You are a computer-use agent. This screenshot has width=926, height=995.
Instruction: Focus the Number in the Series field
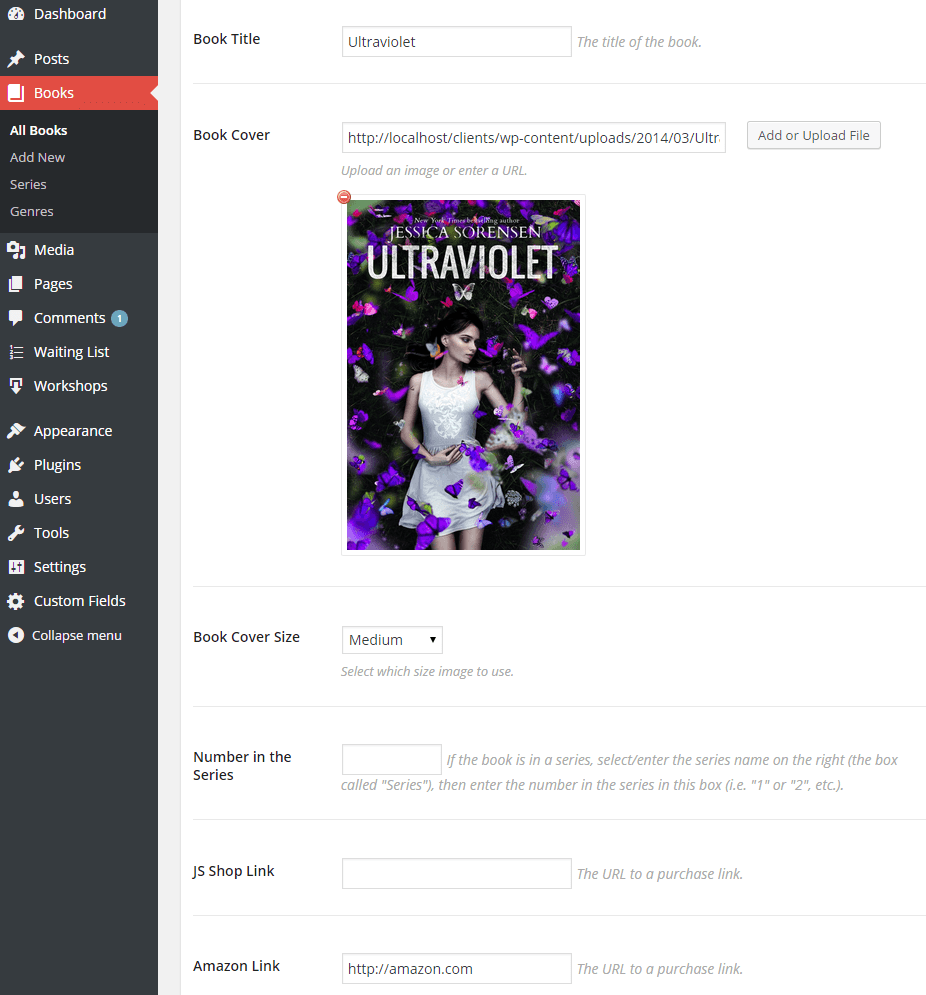pyautogui.click(x=391, y=759)
